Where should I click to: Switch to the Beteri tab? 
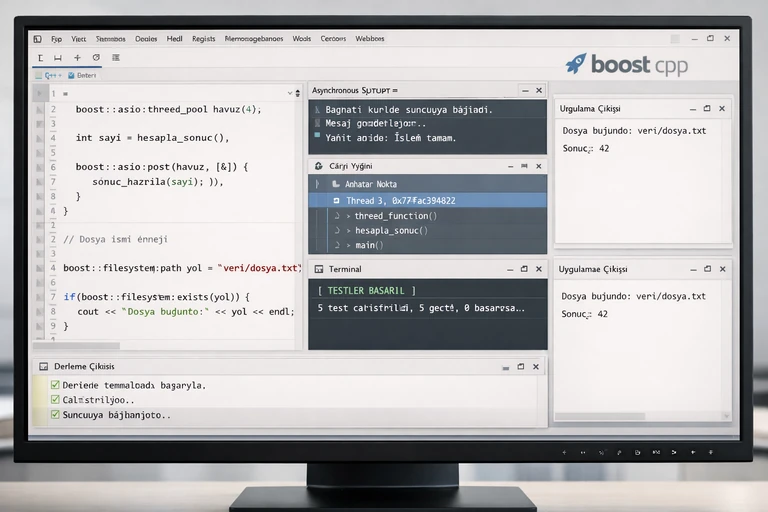pos(82,75)
